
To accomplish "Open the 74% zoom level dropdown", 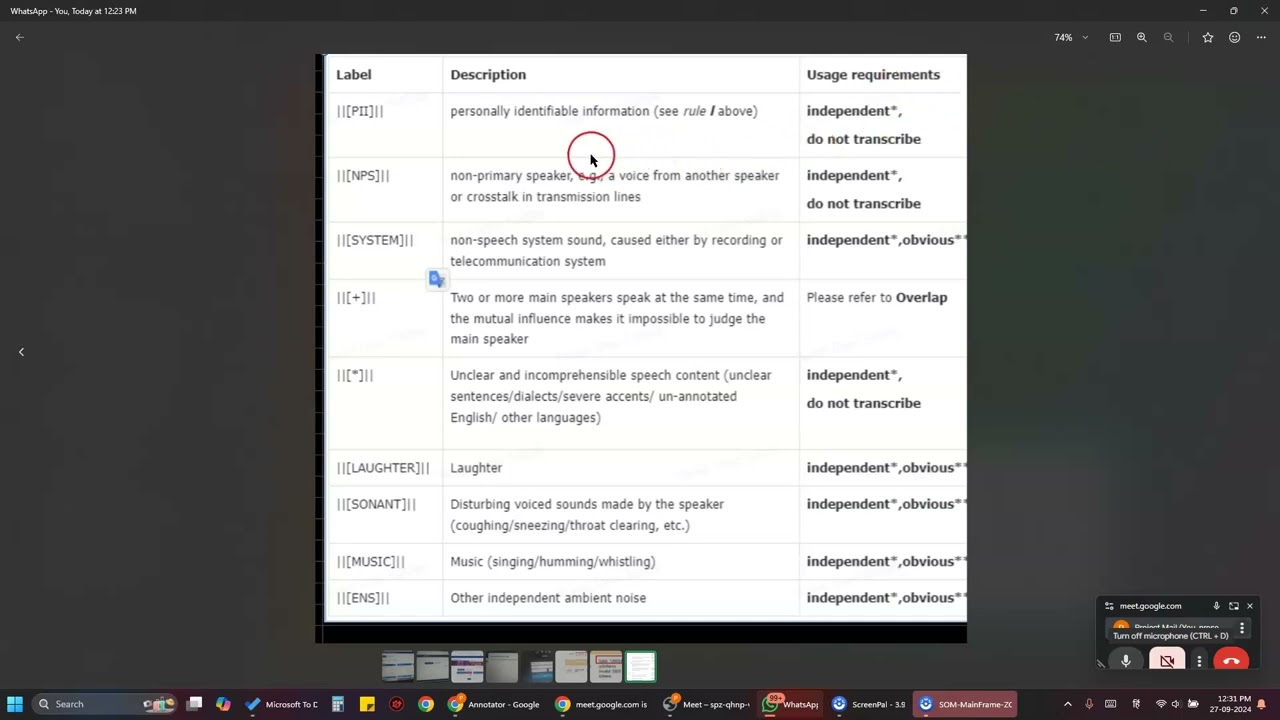I will (1071, 37).
